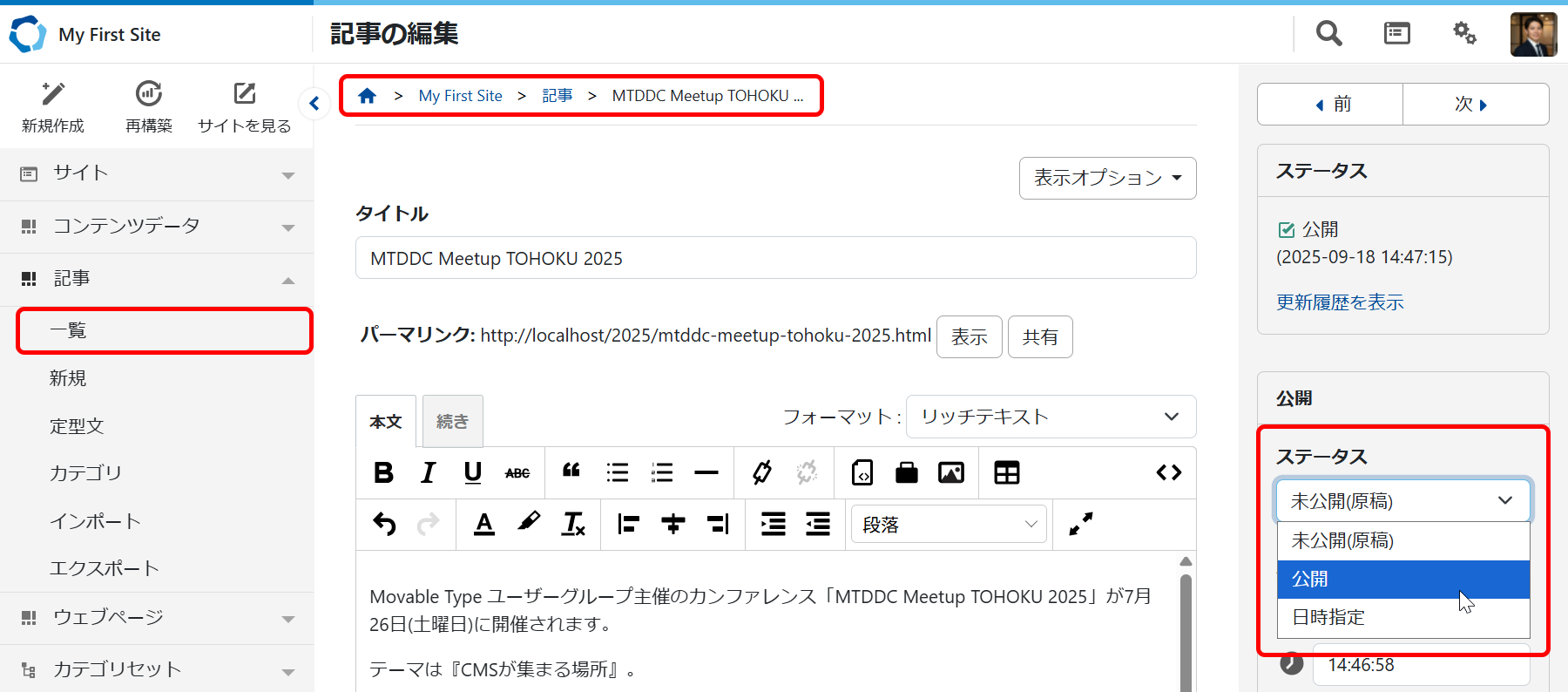1568x692 pixels.
Task: Insert a table using the table icon
Action: point(1006,472)
